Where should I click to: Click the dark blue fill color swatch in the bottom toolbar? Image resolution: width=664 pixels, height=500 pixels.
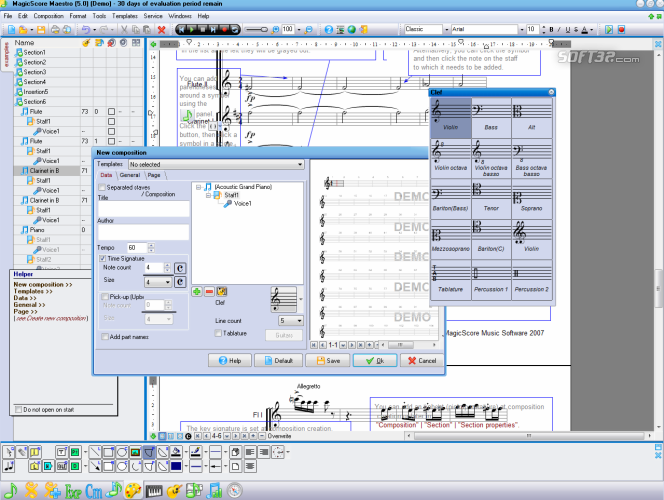tap(176, 466)
